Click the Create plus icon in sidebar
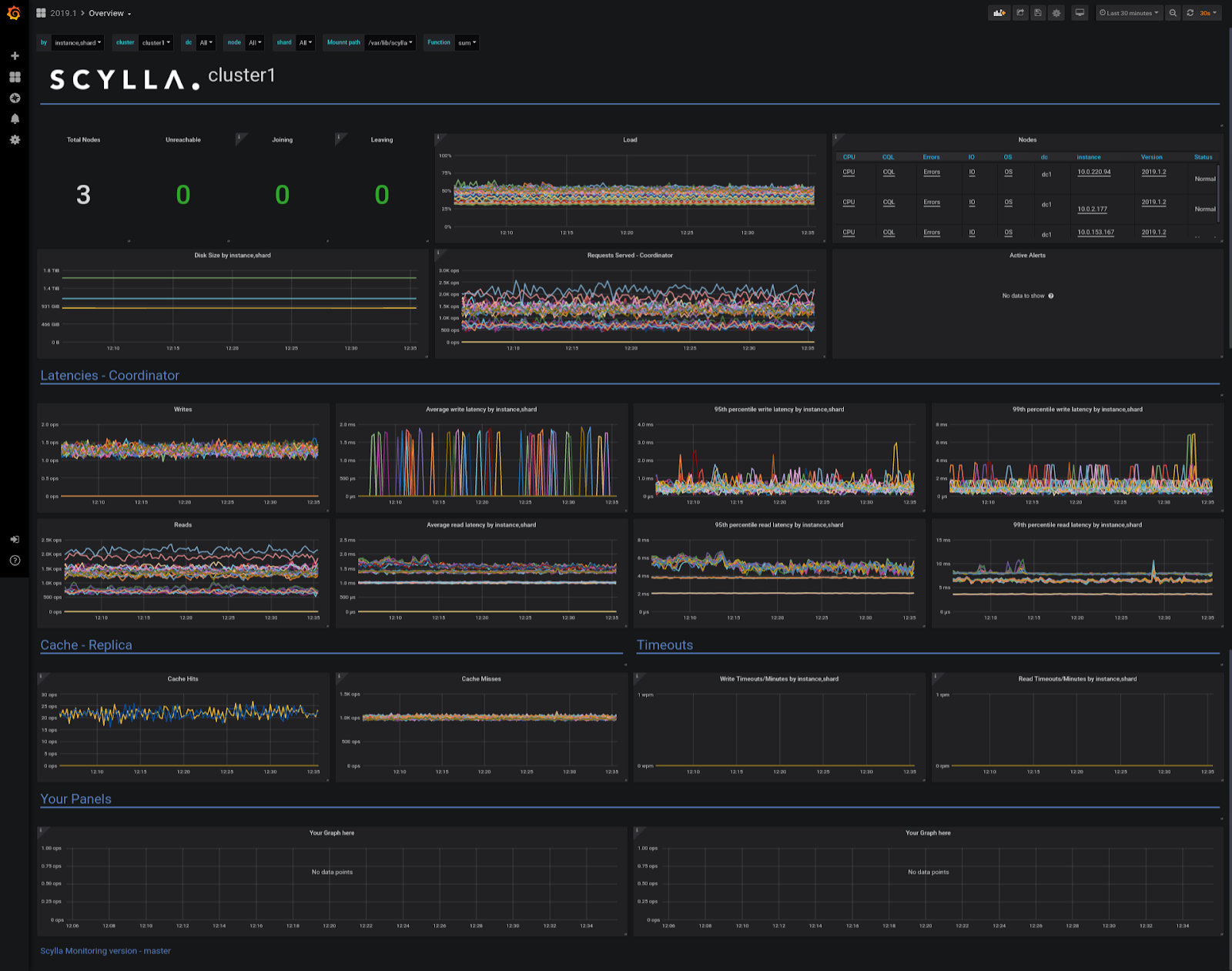Image resolution: width=1232 pixels, height=971 pixels. 15,56
